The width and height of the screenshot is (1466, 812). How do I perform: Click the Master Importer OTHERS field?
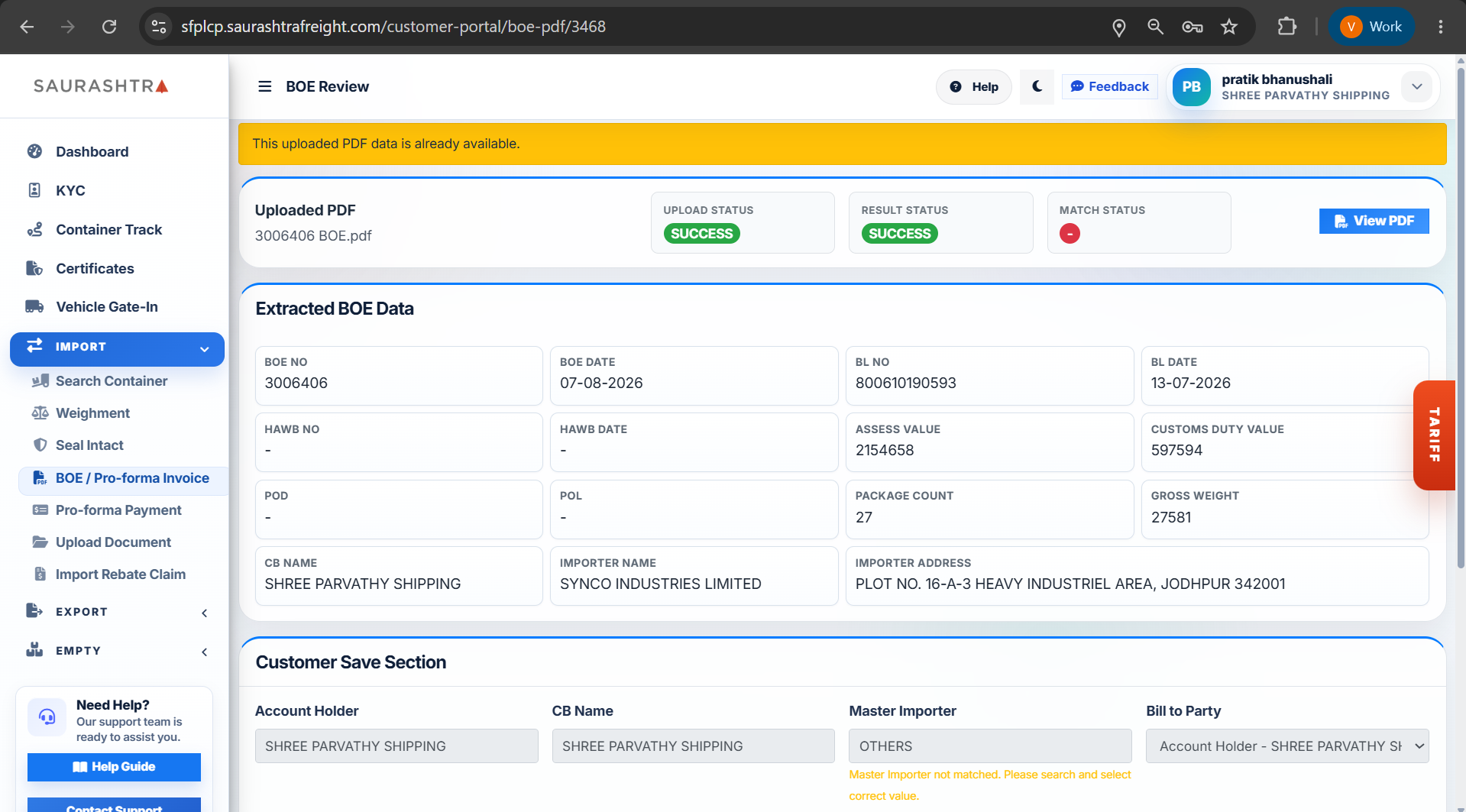coord(990,746)
